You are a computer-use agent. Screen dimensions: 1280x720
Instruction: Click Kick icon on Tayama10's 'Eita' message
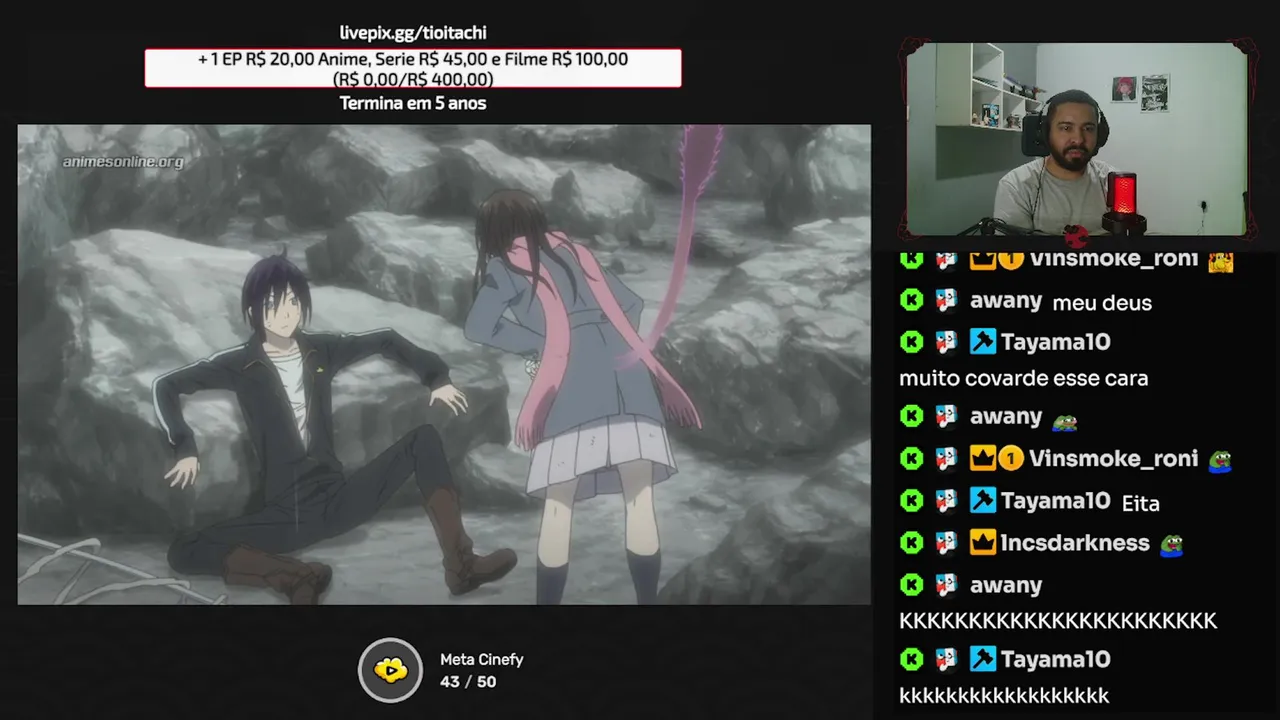[911, 500]
